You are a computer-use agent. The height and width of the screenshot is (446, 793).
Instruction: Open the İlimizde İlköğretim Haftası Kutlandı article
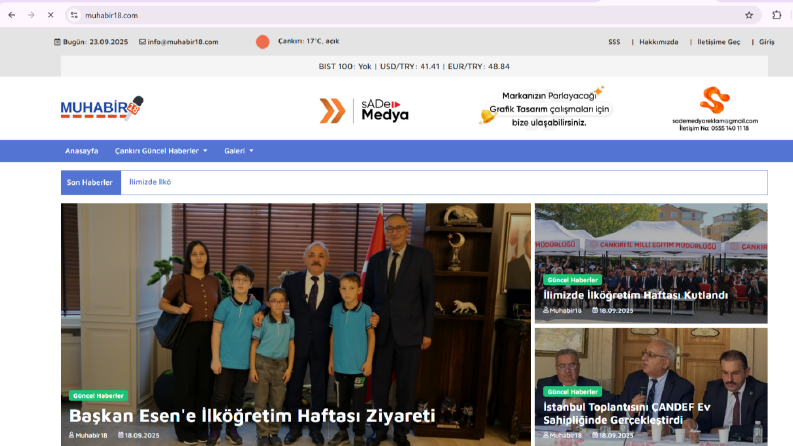coord(636,295)
